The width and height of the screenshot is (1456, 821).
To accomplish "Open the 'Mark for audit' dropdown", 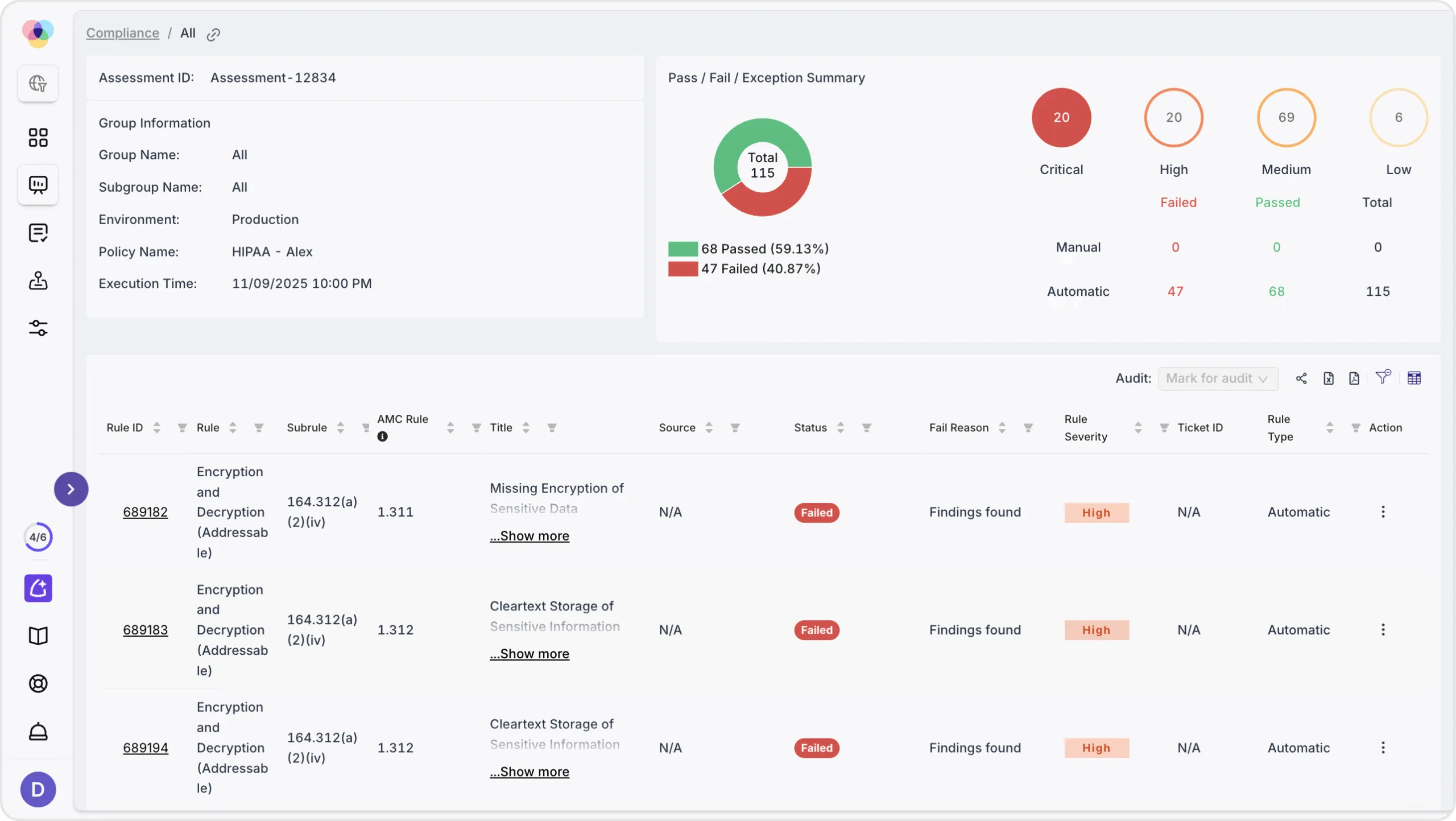I will click(x=1218, y=378).
